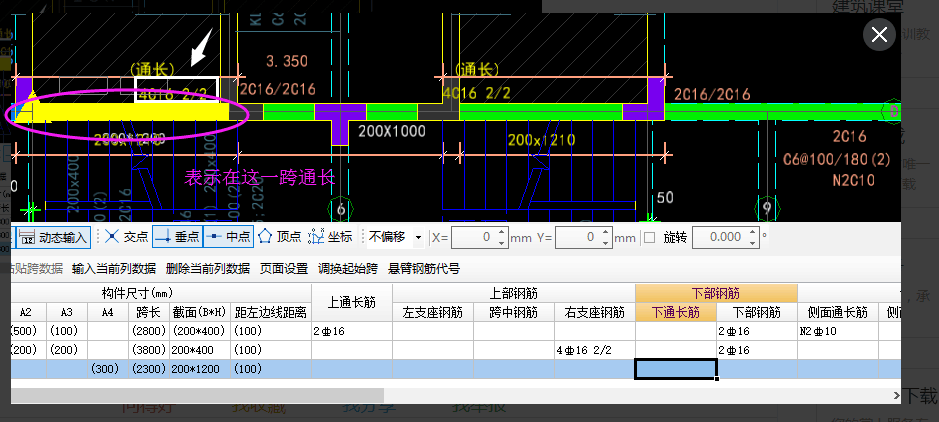Increase the rotation angle with up arrow

click(x=753, y=232)
